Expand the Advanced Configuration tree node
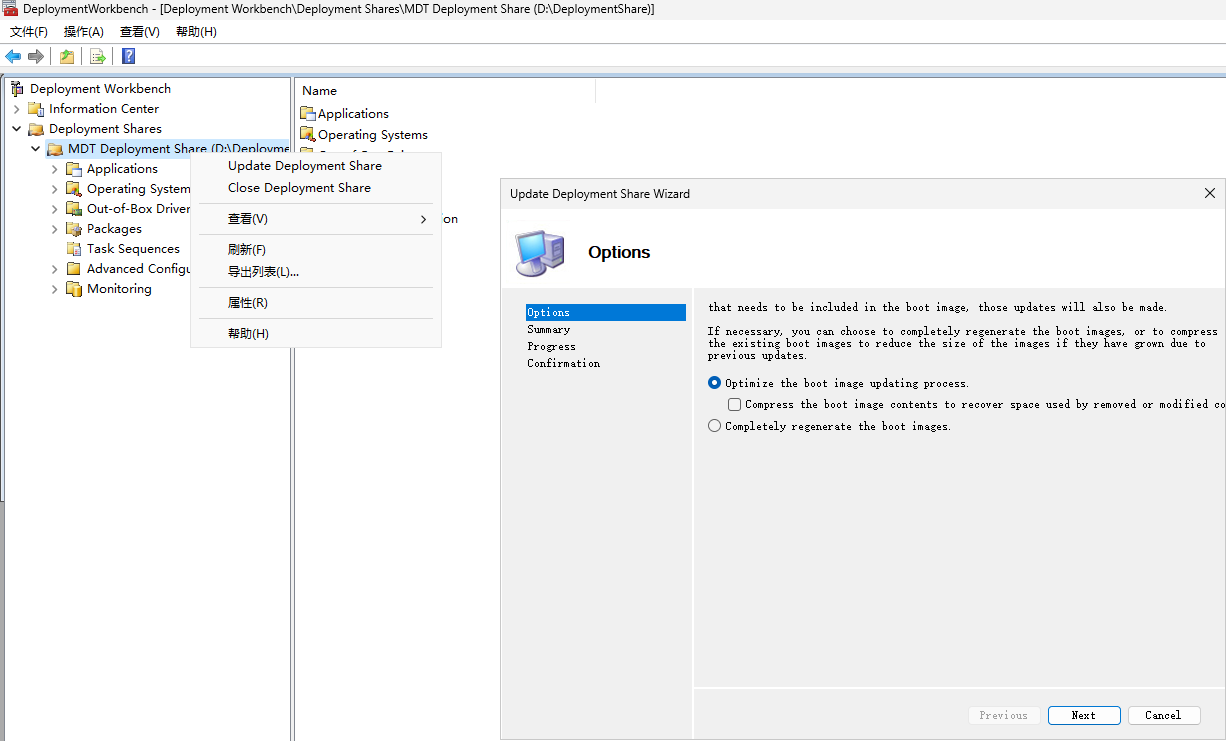Image resolution: width=1226 pixels, height=741 pixels. [54, 269]
